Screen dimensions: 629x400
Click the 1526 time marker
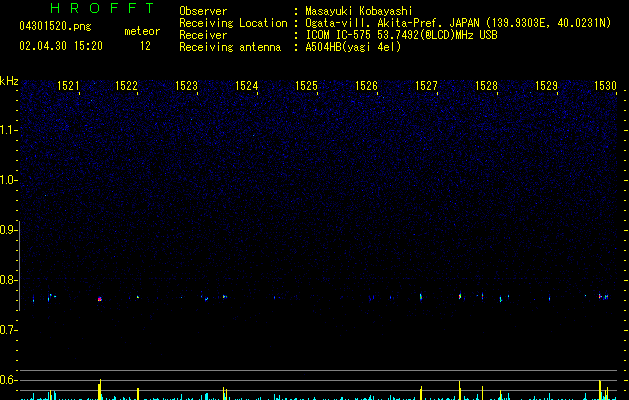tap(366, 86)
